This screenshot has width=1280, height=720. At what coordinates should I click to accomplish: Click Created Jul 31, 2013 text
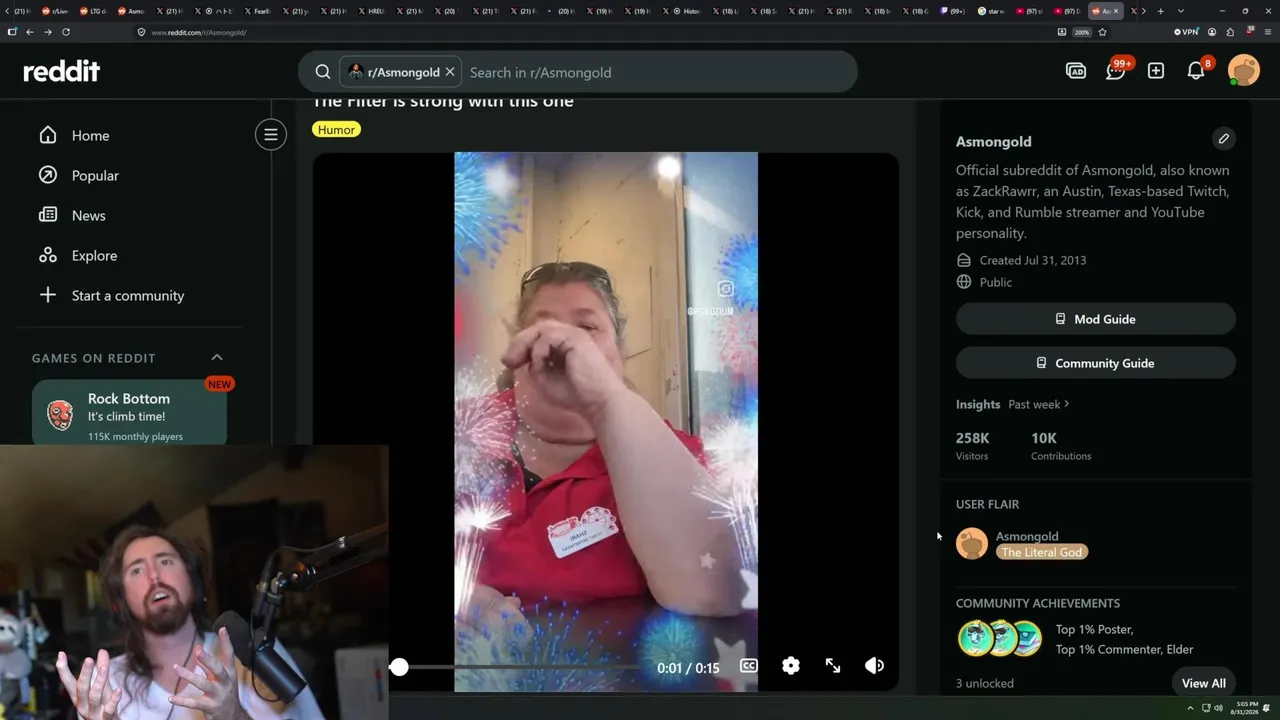click(1033, 260)
